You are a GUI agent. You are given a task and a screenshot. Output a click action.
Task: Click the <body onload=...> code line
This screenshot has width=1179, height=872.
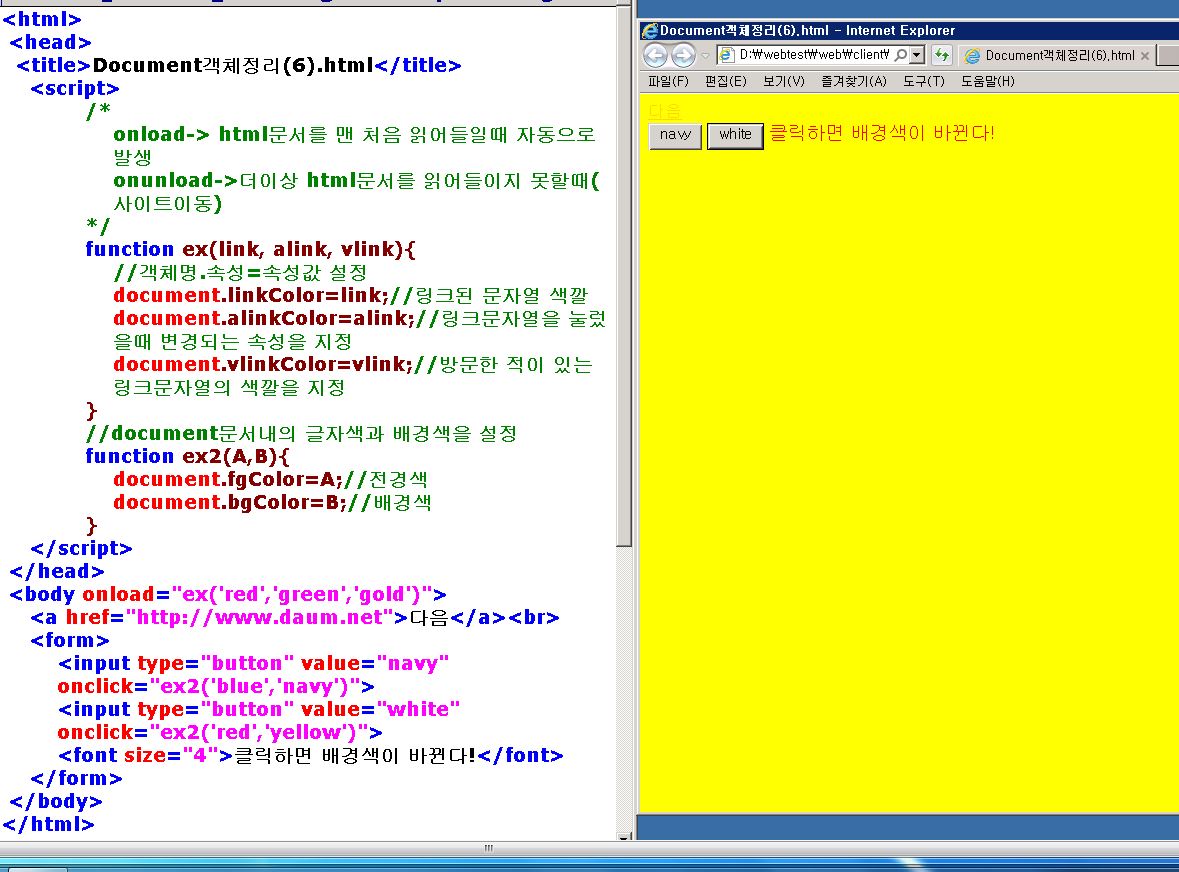pyautogui.click(x=228, y=595)
